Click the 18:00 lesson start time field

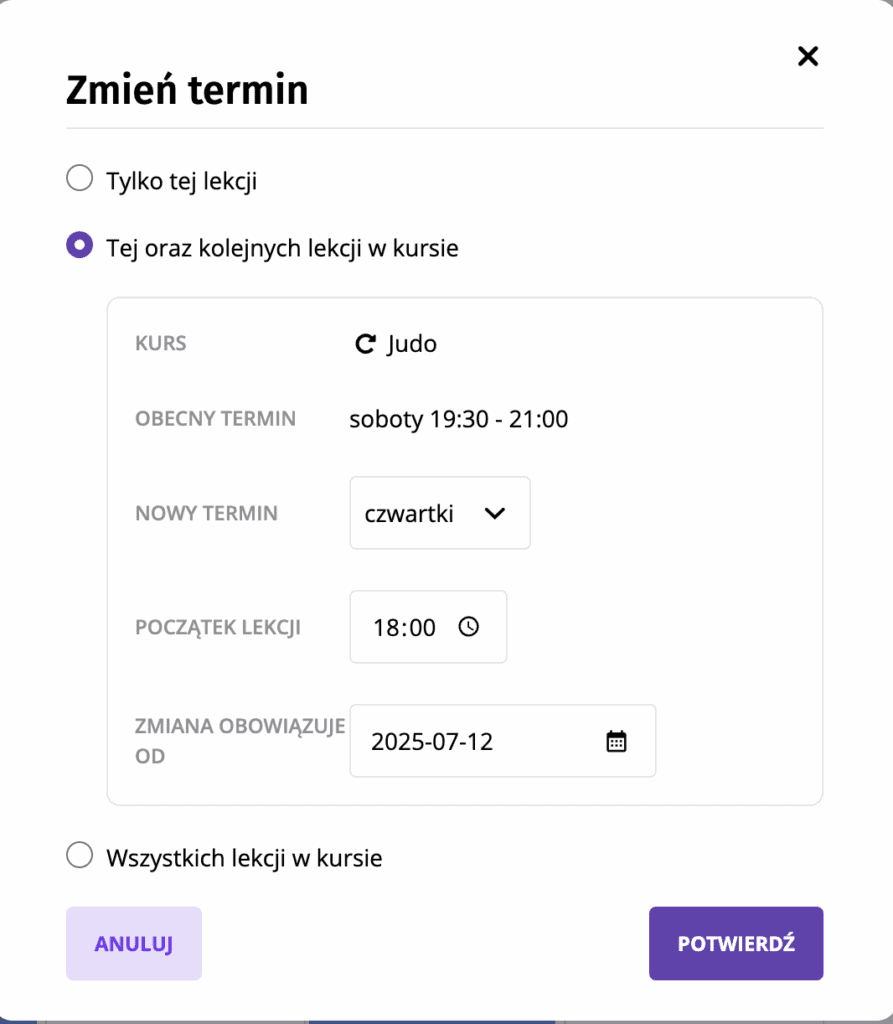coord(428,627)
